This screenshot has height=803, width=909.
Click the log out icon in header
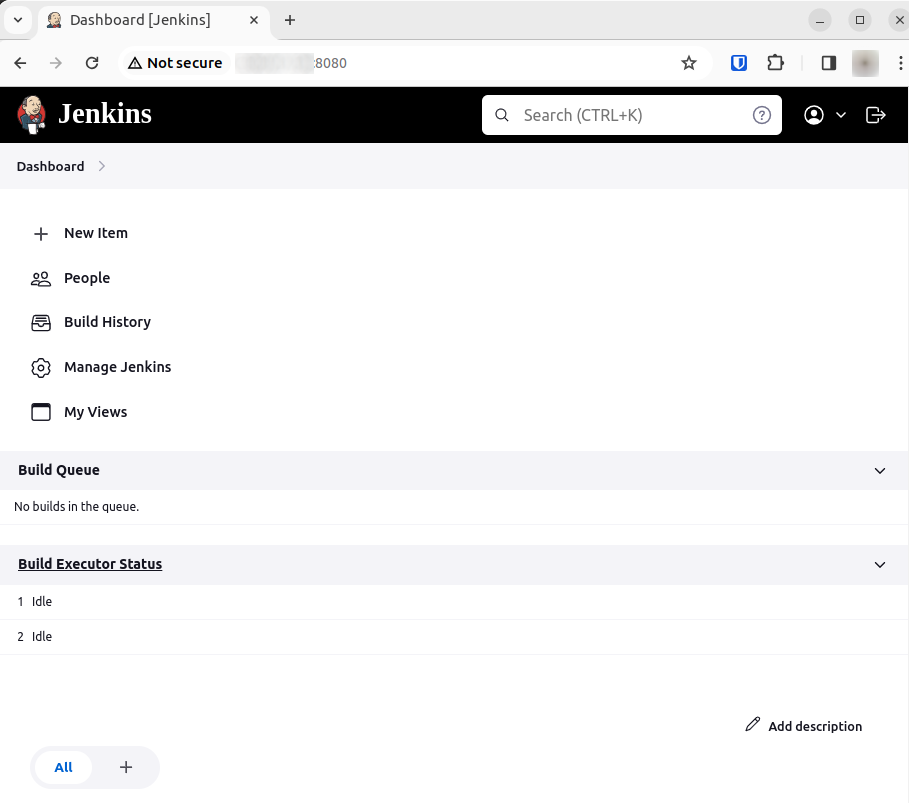click(x=875, y=115)
